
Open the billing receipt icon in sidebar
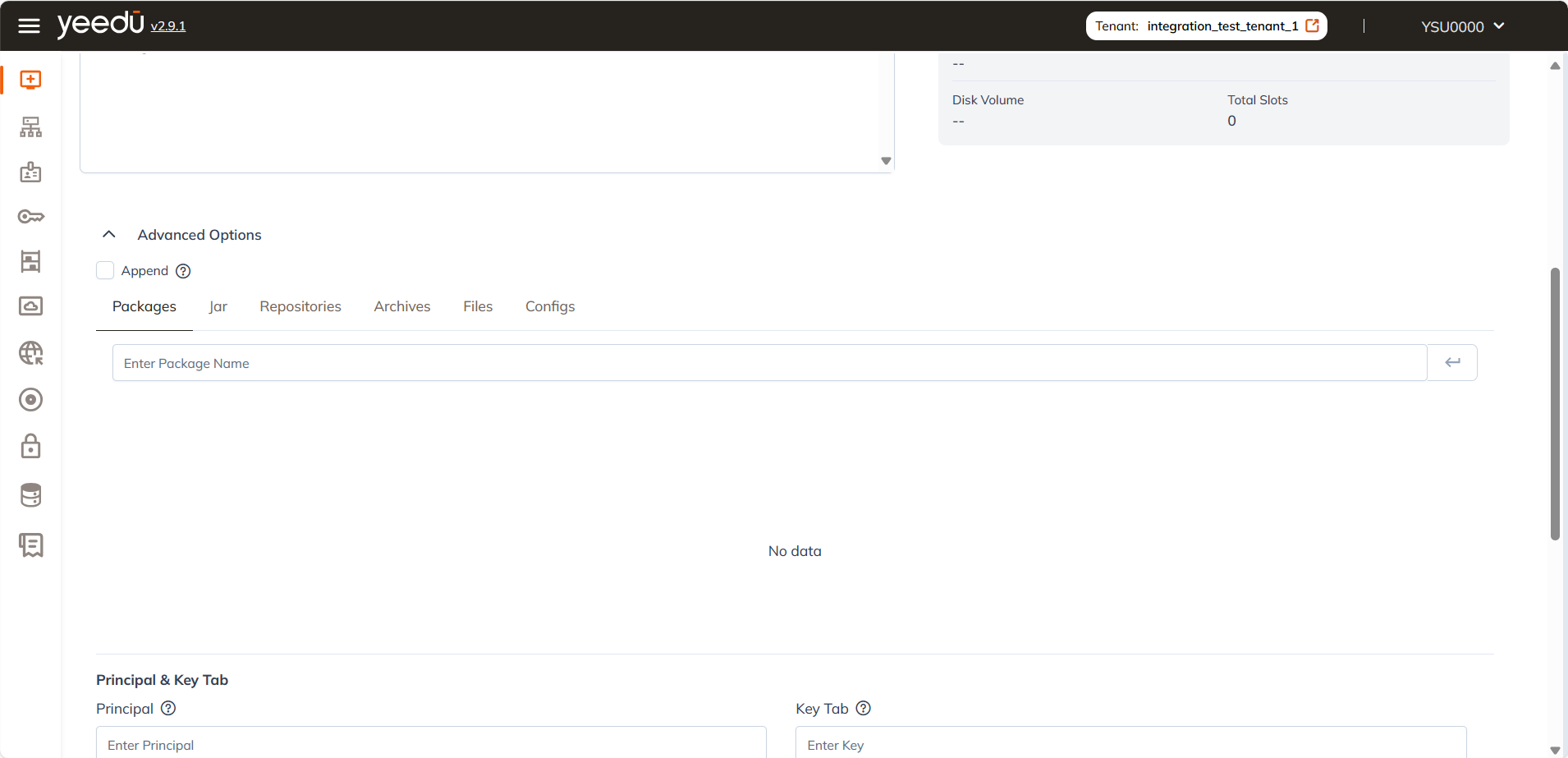point(30,544)
